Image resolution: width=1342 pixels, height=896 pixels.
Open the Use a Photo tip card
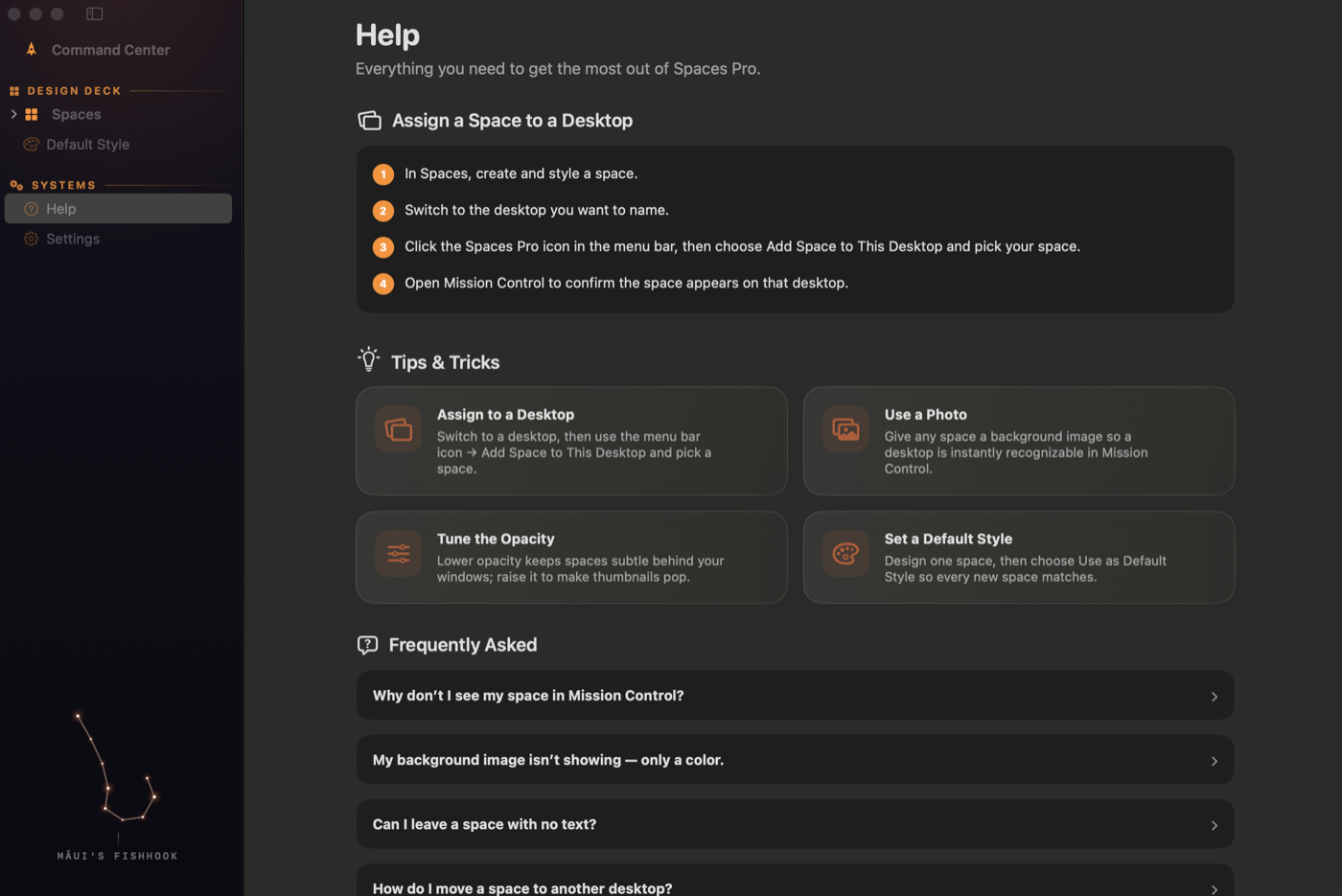click(1019, 441)
